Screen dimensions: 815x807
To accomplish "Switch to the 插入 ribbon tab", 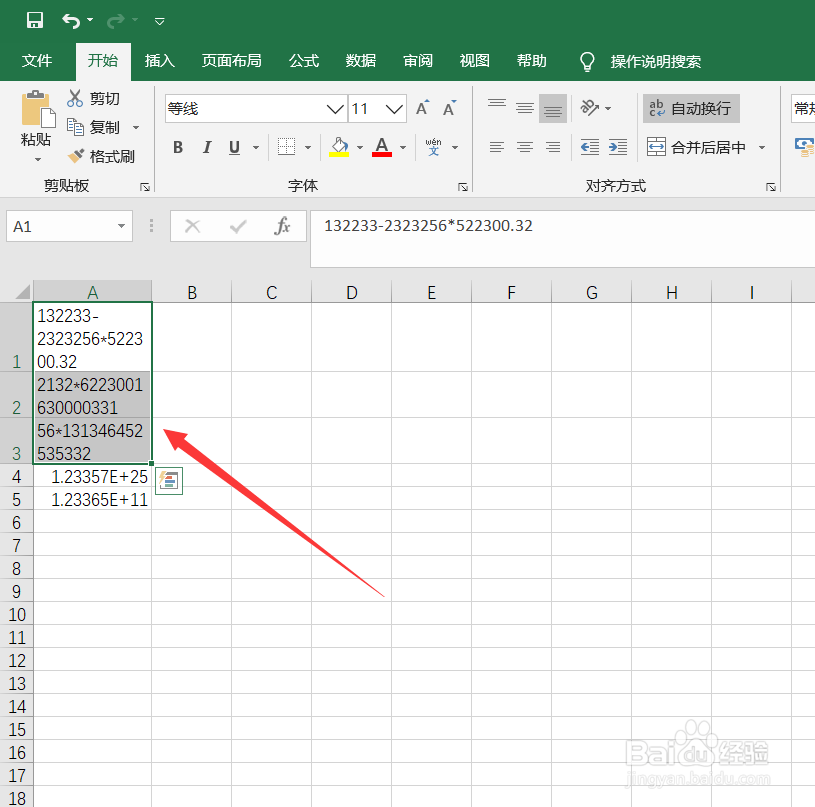I will 160,61.
